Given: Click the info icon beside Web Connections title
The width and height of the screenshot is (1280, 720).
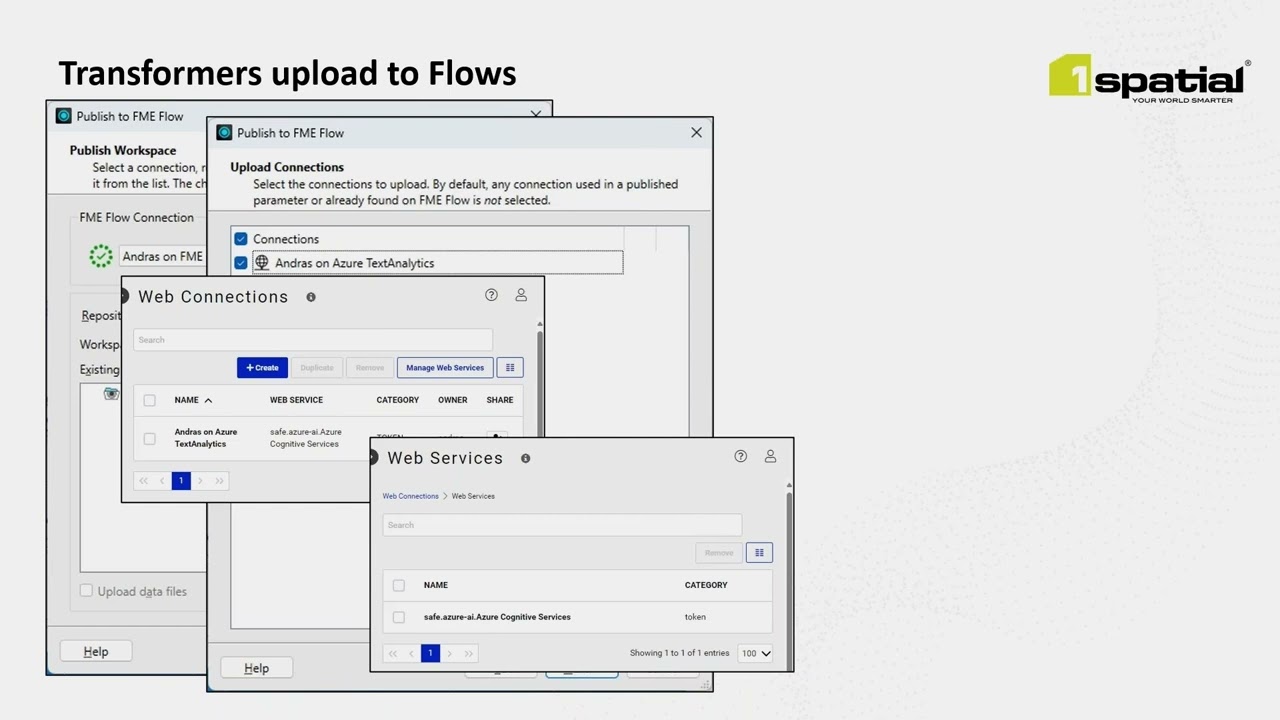Looking at the screenshot, I should coord(311,297).
